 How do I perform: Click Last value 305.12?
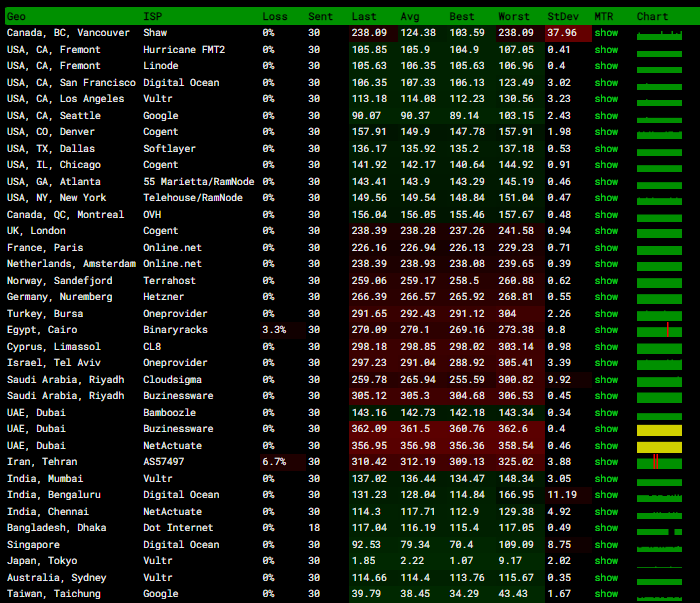point(369,396)
